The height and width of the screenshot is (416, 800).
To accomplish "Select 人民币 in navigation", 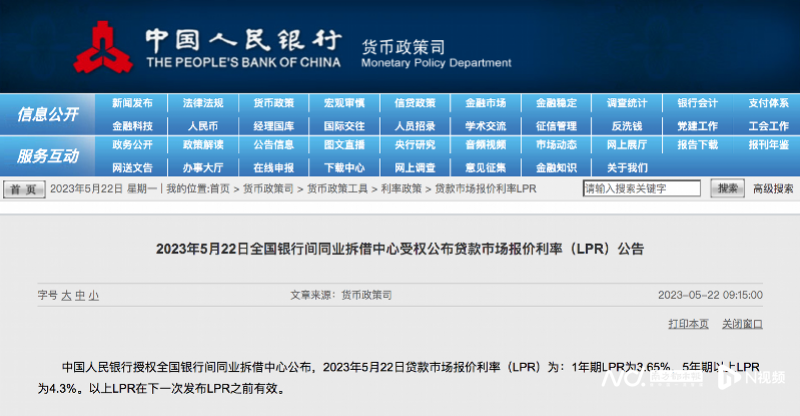I will [203, 126].
